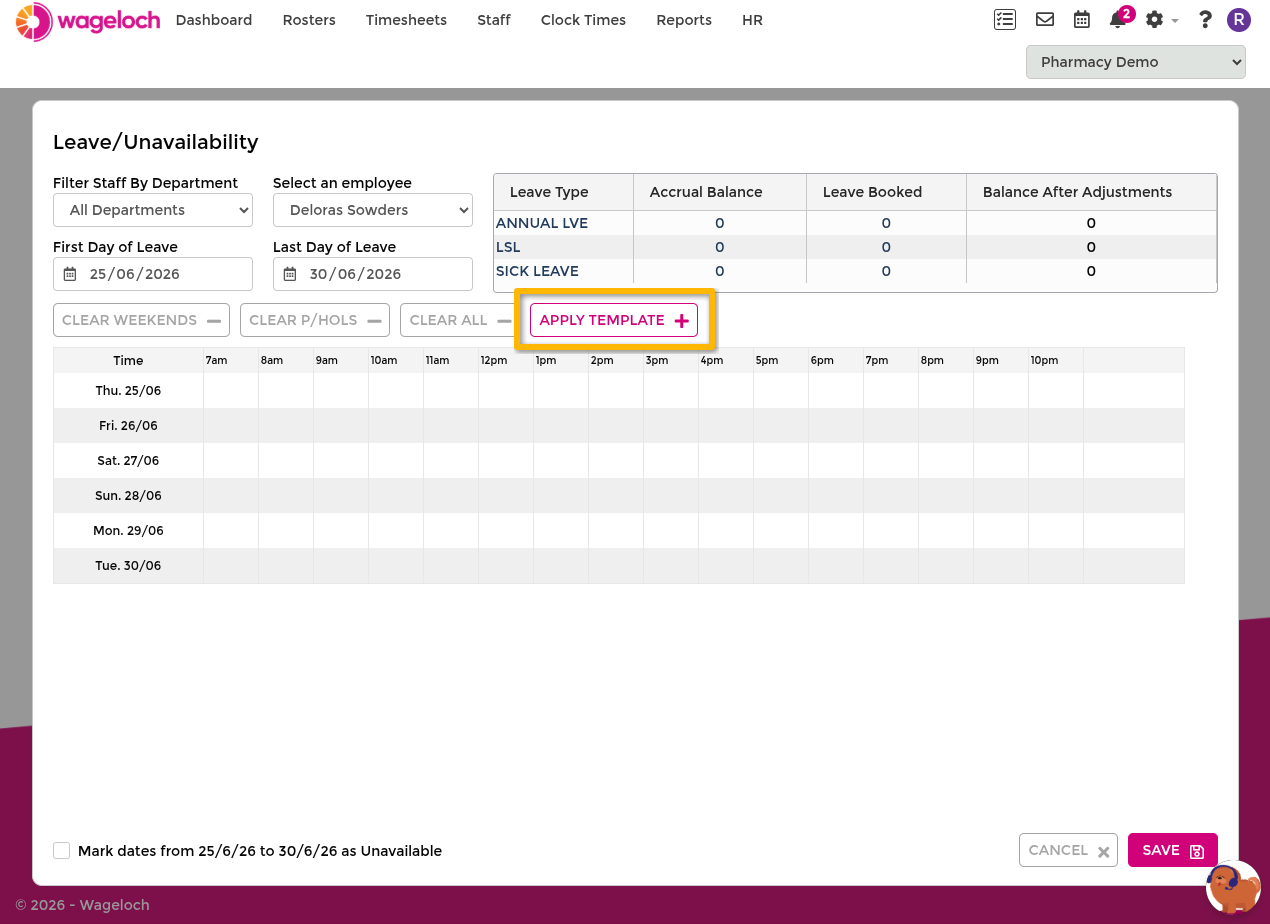The width and height of the screenshot is (1270, 924).
Task: Click the Accrual Balance column header
Action: [720, 192]
